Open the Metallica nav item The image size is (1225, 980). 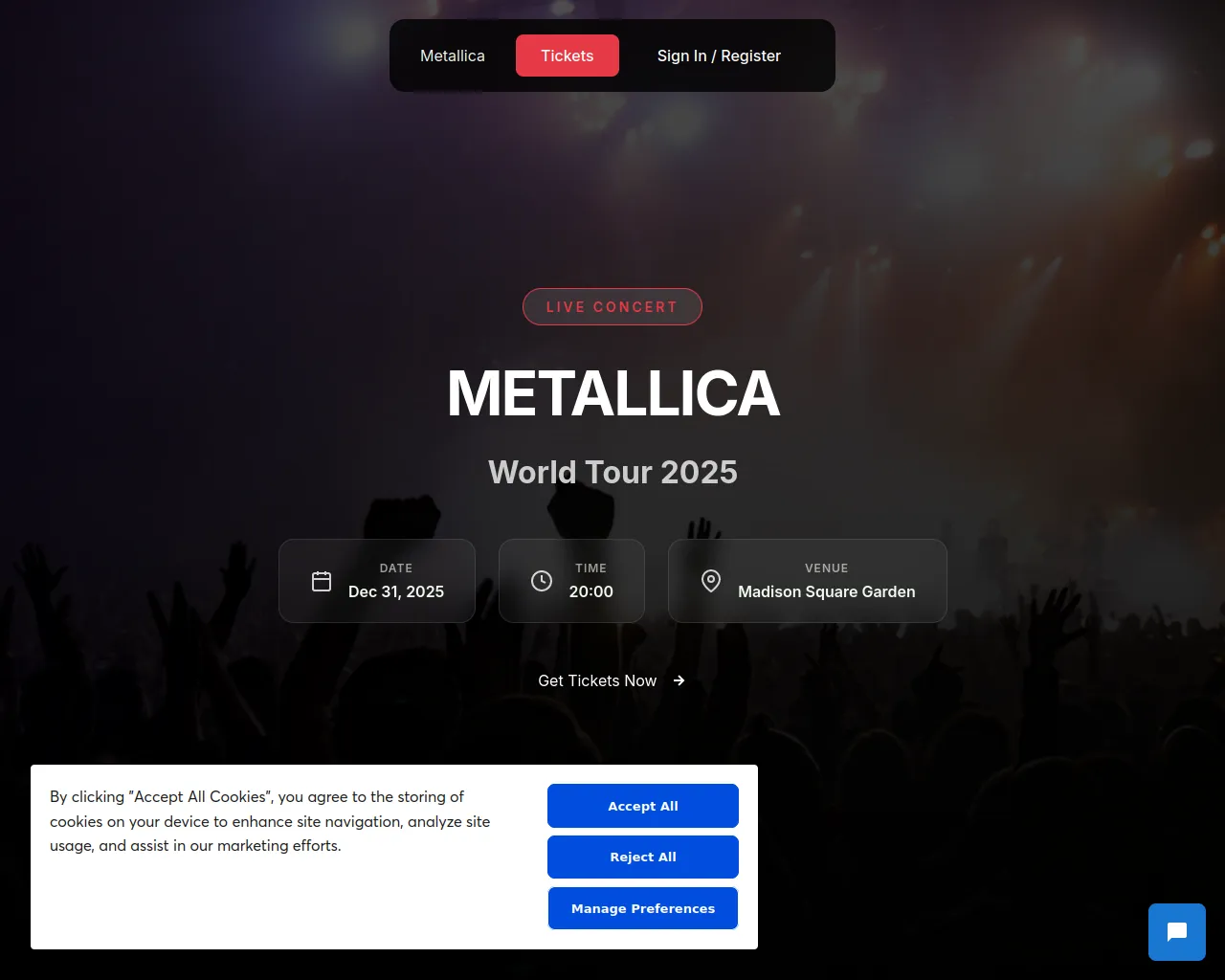453,56
